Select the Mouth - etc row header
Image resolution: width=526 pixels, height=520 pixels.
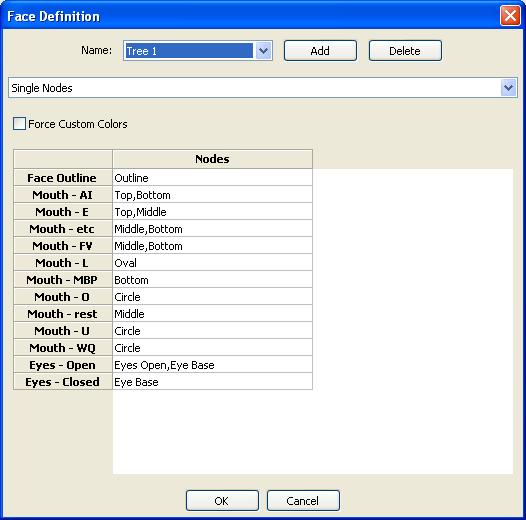[x=62, y=229]
